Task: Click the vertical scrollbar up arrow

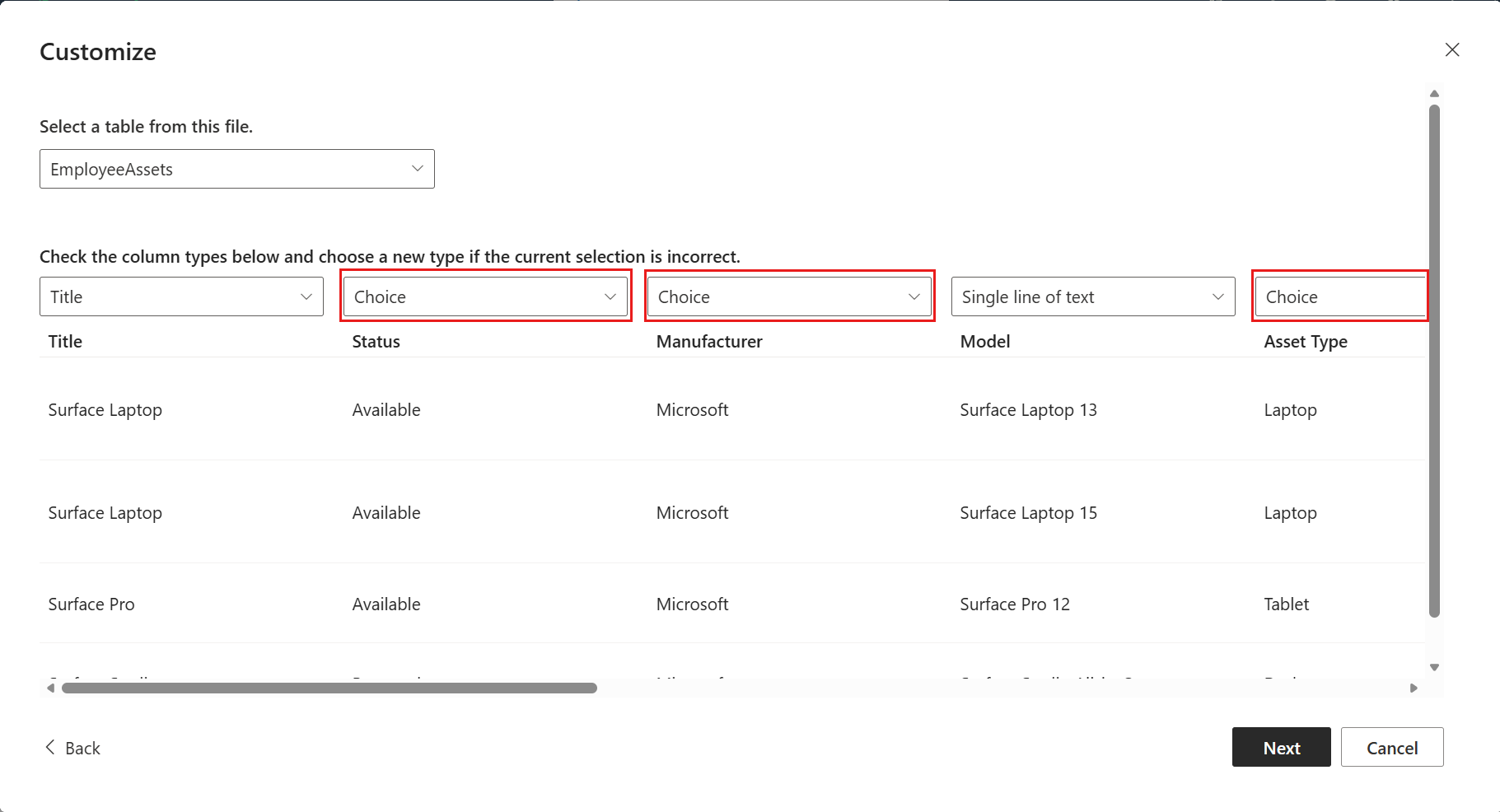Action: pos(1434,94)
